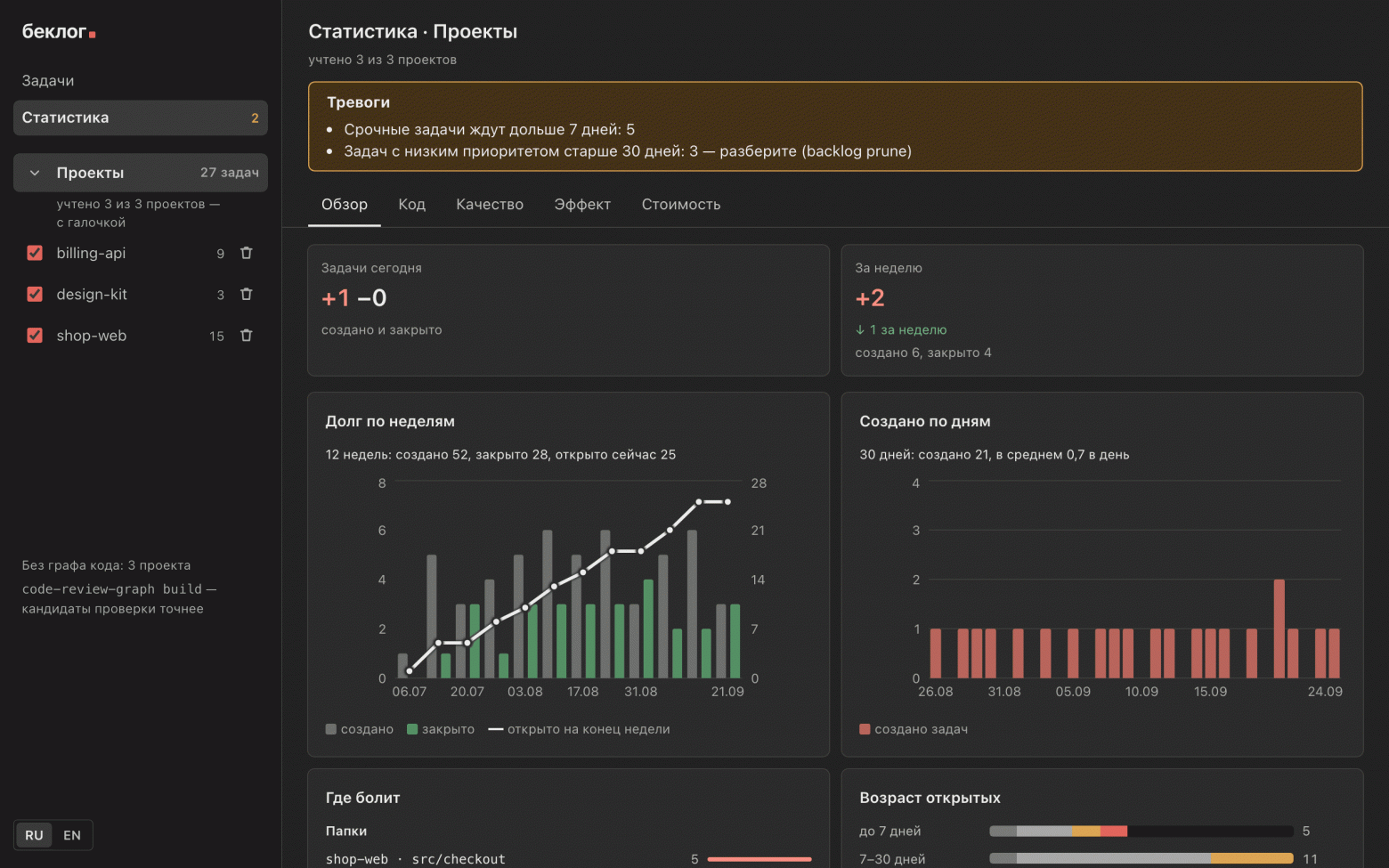Open the Код tab
The image size is (1389, 868).
click(x=411, y=205)
